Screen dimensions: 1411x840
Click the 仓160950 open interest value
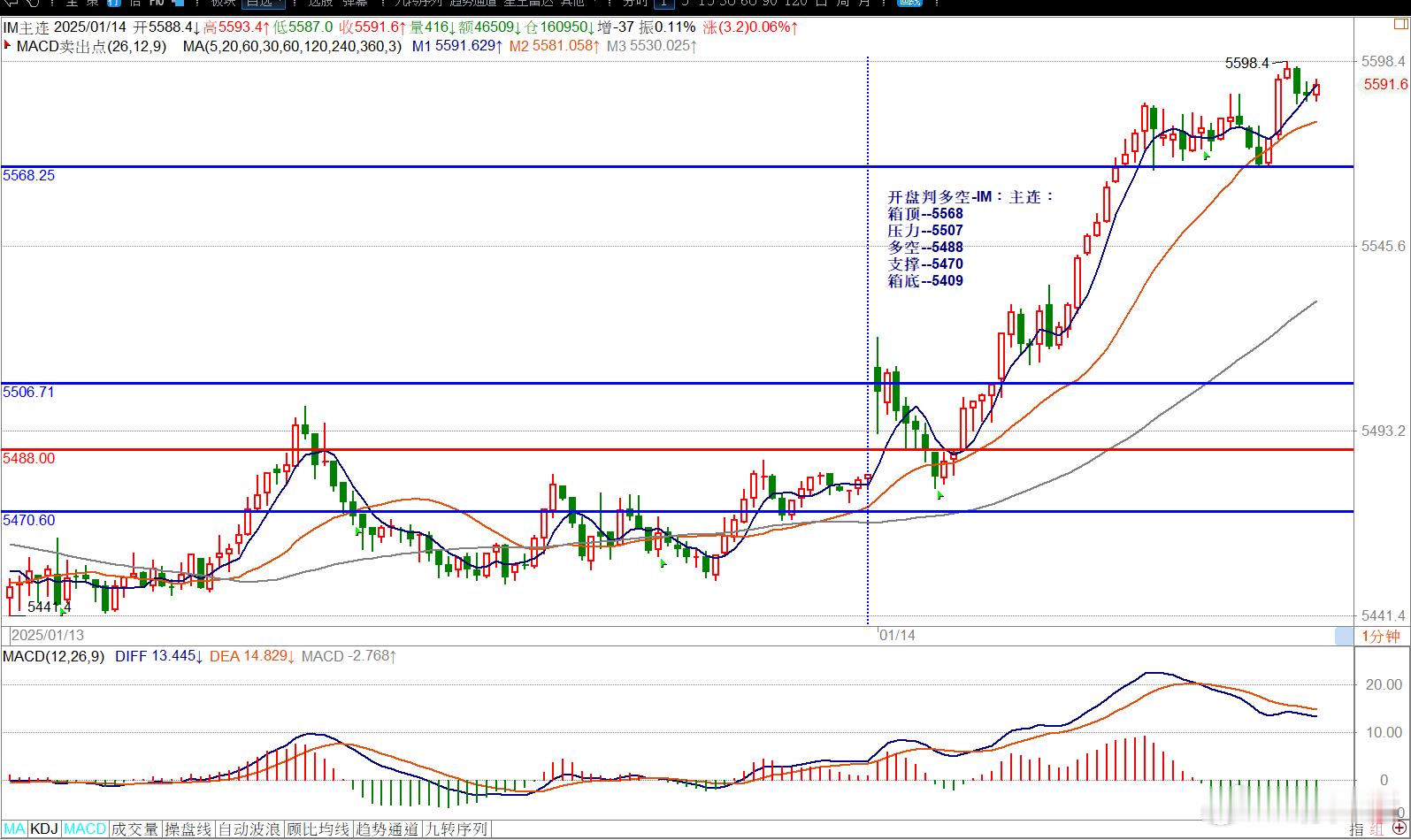558,27
